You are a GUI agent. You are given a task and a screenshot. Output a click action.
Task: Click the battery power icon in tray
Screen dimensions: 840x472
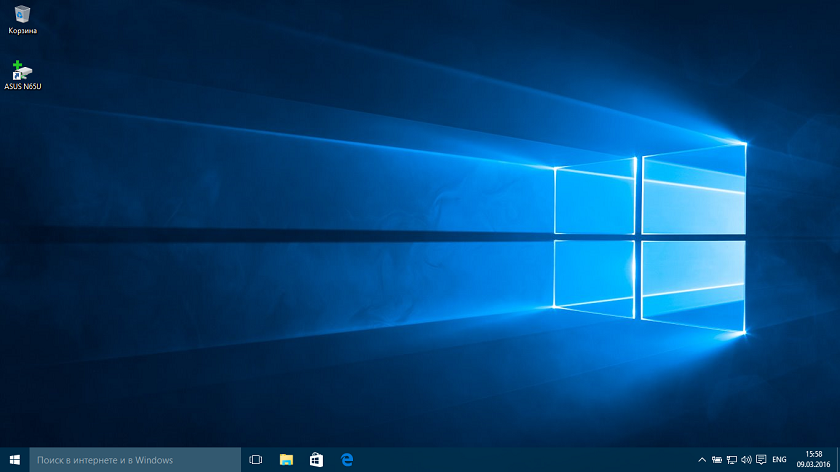pos(717,460)
